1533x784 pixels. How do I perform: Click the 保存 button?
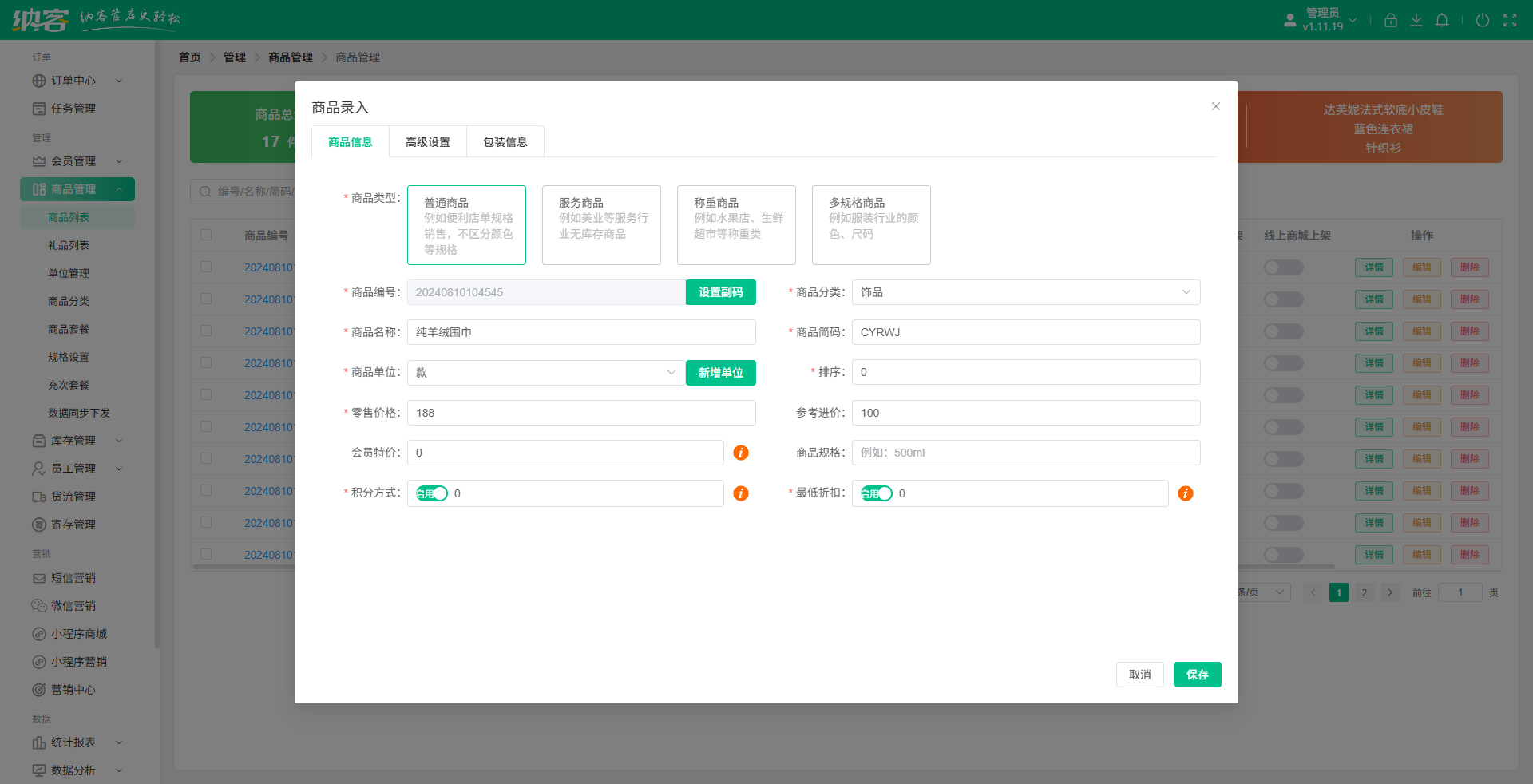[x=1197, y=675]
